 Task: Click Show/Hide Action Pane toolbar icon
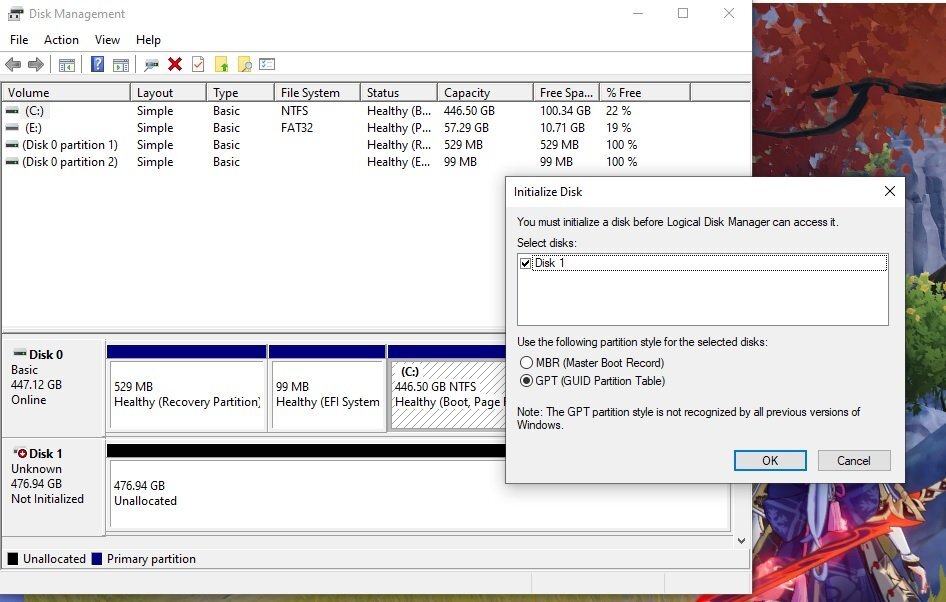121,65
